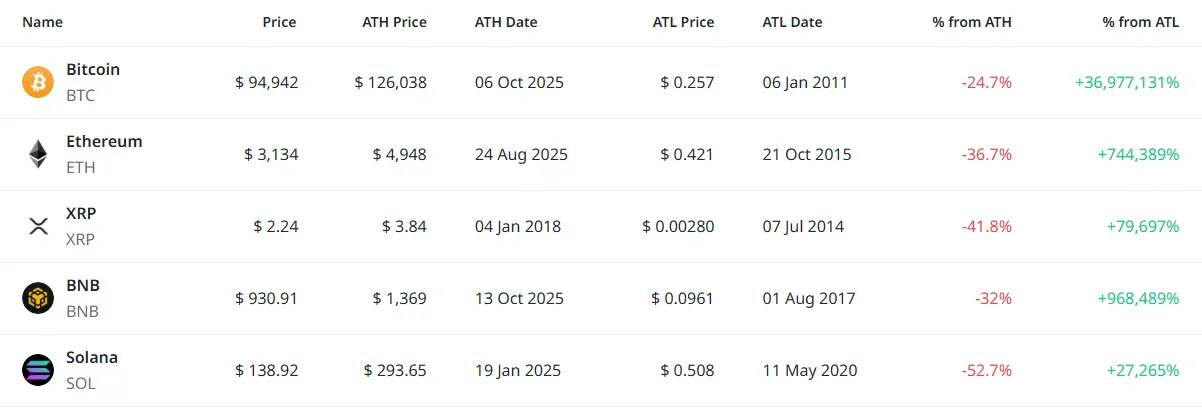Sort by ATH Date column header
Image resolution: width=1202 pixels, height=408 pixels.
pos(506,22)
